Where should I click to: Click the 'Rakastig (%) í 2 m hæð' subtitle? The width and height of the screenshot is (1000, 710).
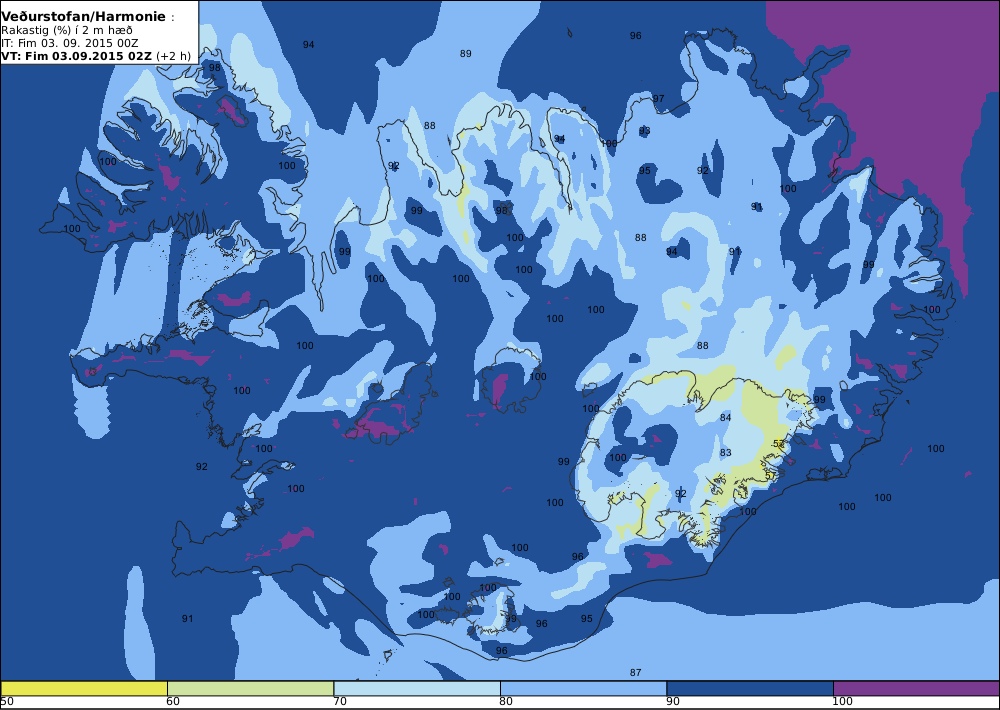coord(67,31)
